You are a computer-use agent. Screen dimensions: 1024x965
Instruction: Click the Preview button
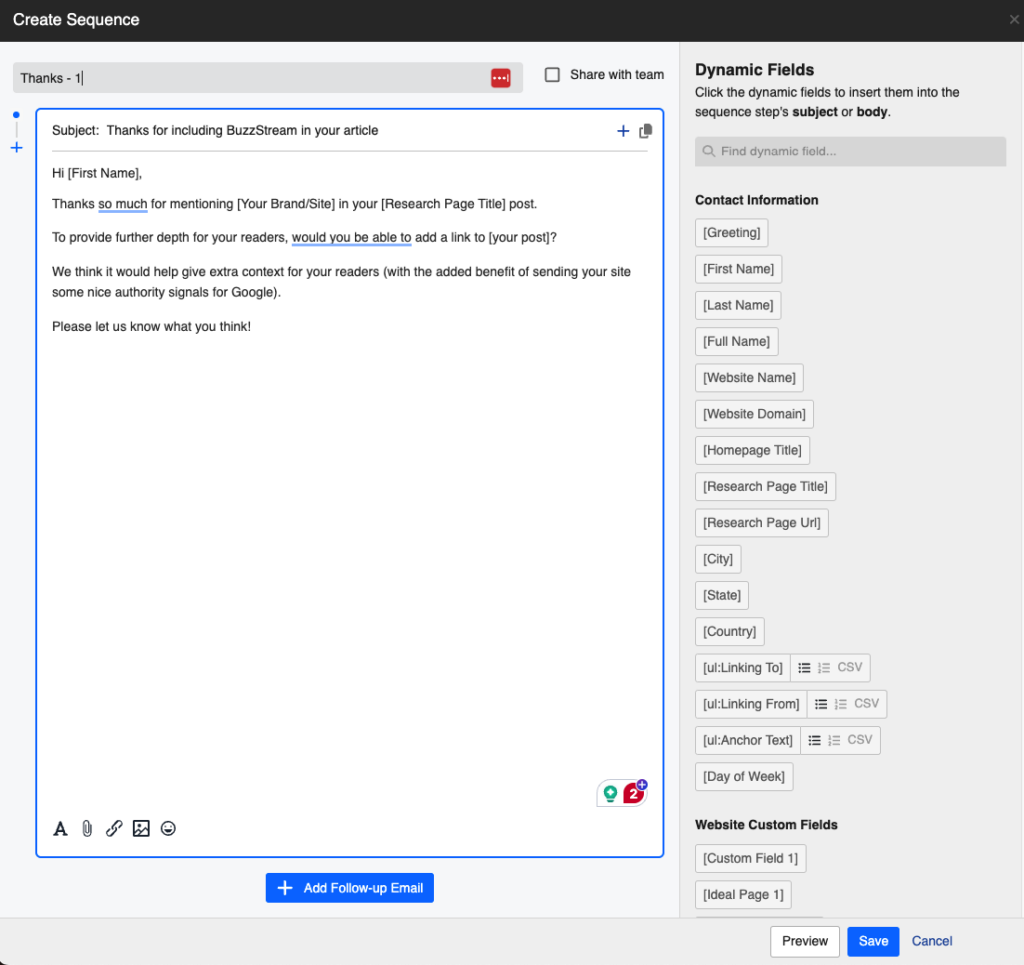(x=804, y=941)
